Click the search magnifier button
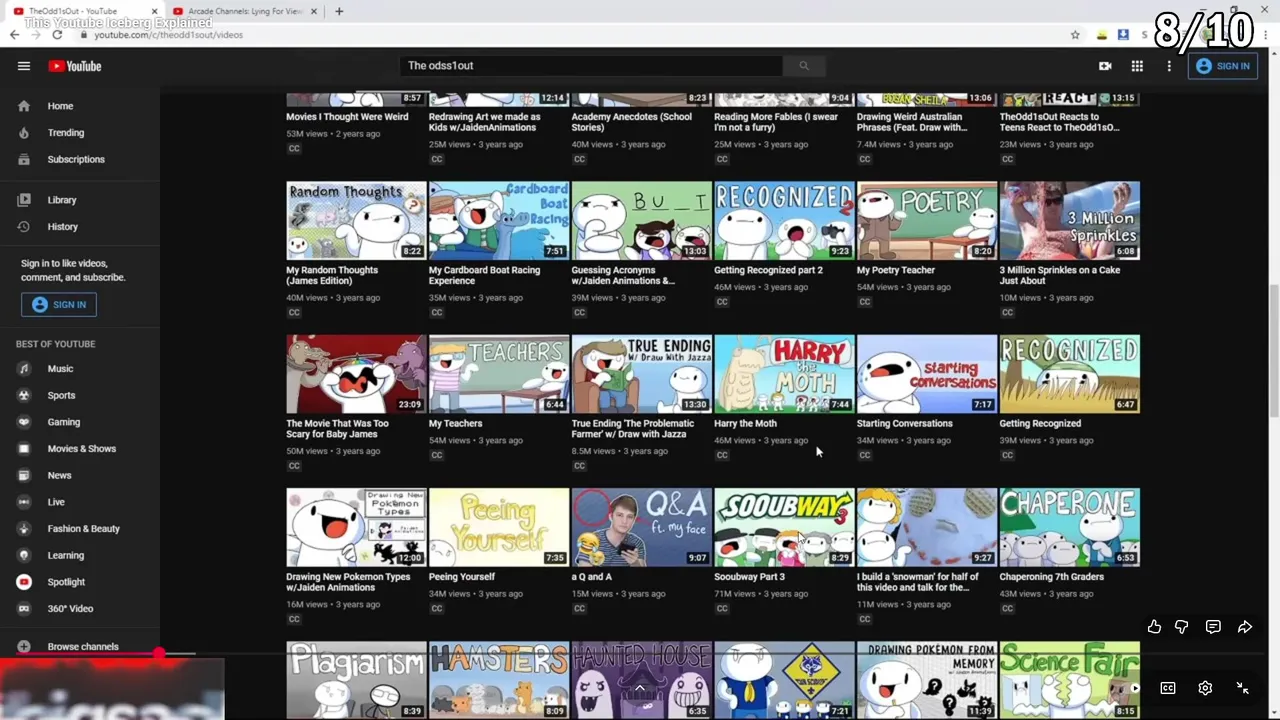The width and height of the screenshot is (1280, 720). 803,66
